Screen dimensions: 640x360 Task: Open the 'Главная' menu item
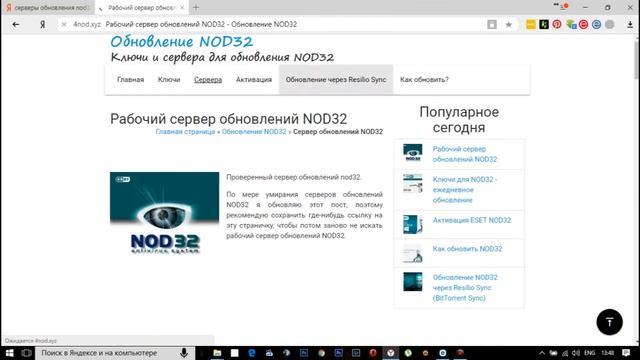[x=131, y=80]
